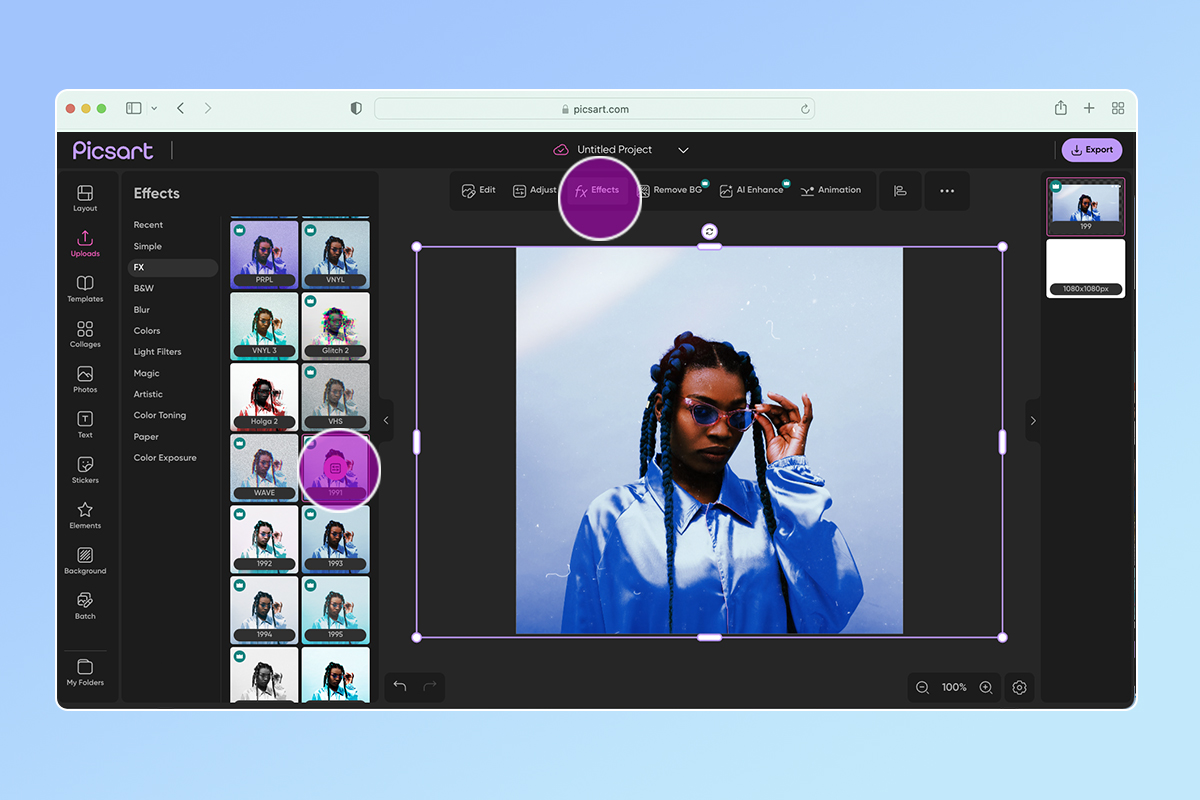Switch to the FX effects category

(x=141, y=267)
